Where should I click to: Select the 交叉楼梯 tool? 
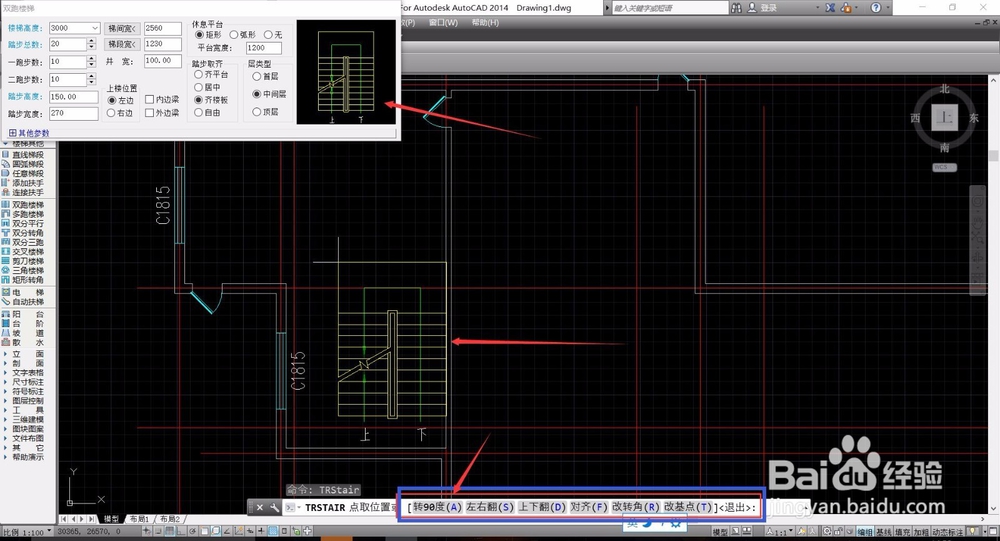coord(23,251)
